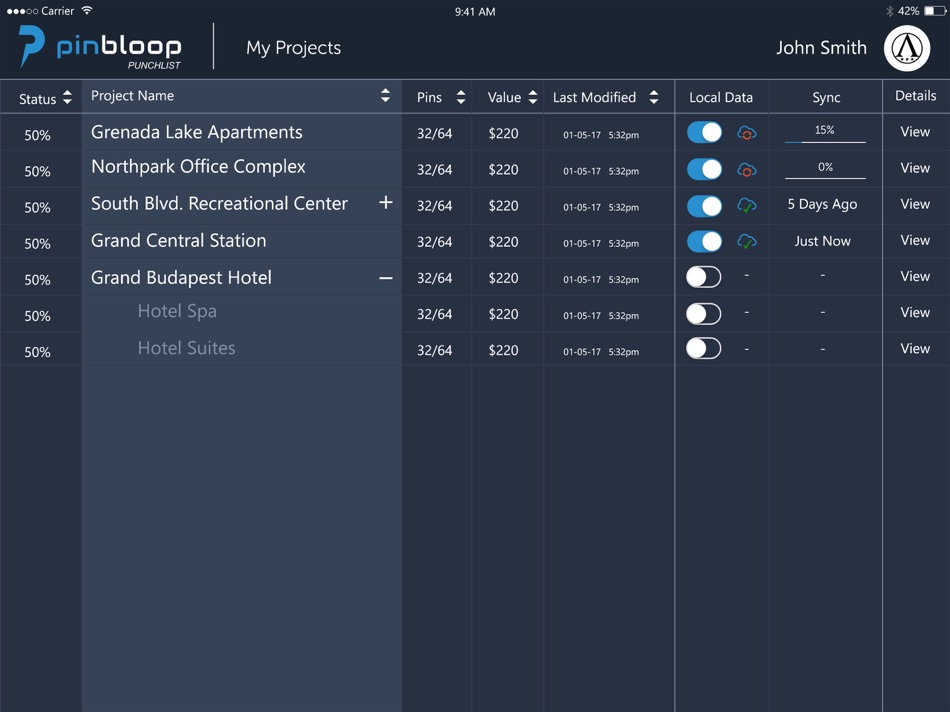View details for Grand Central Station
950x712 pixels.
[x=915, y=241]
